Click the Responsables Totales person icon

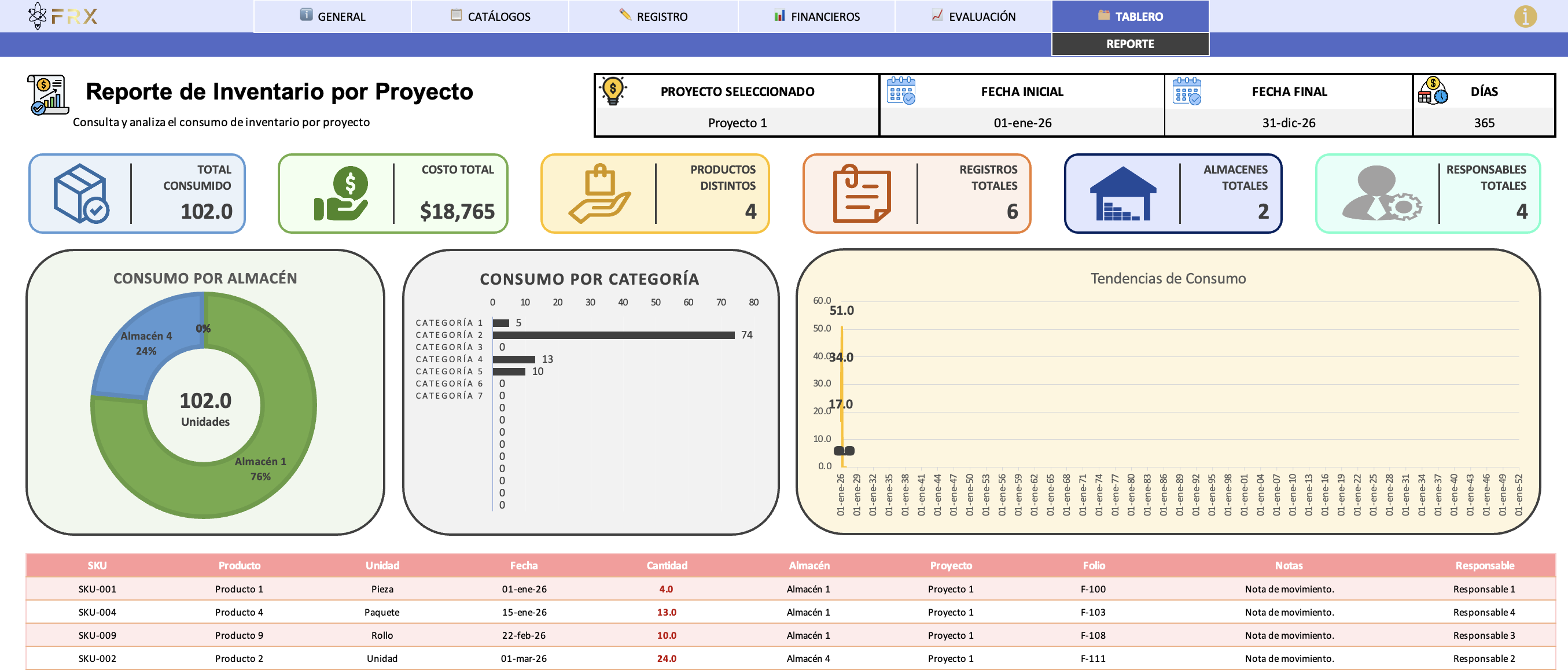coord(1382,193)
